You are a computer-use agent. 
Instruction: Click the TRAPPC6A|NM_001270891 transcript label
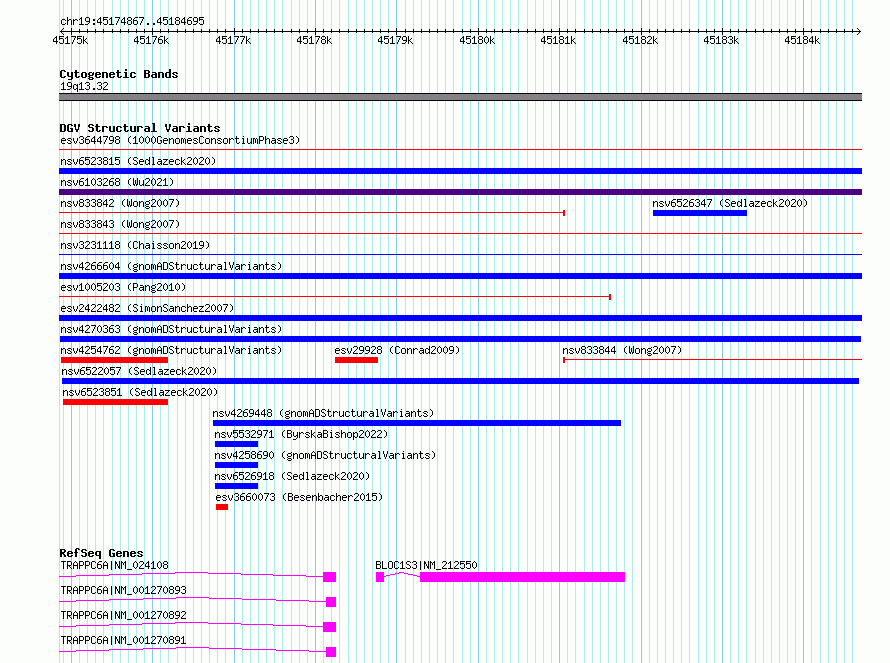(123, 640)
